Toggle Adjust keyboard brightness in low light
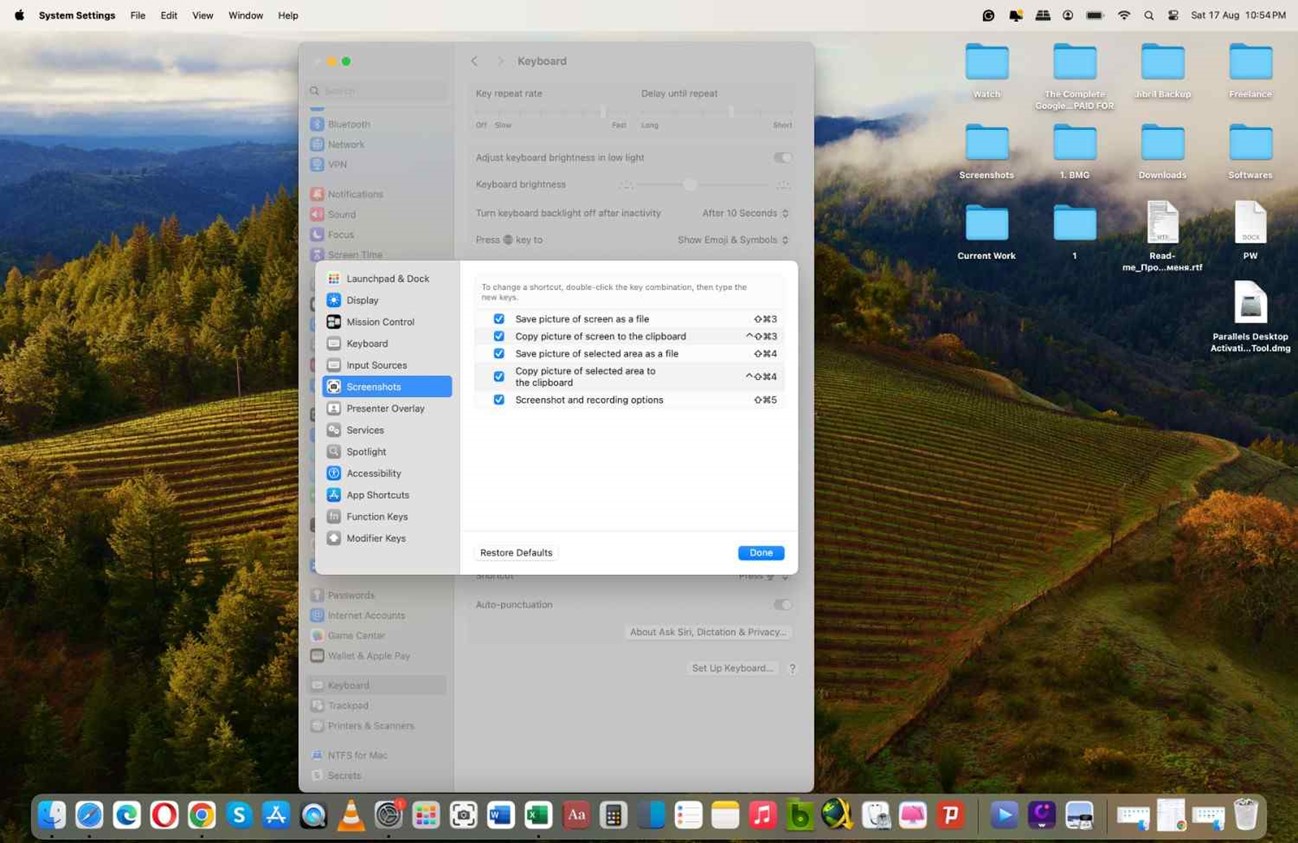The width and height of the screenshot is (1298, 843). (783, 157)
